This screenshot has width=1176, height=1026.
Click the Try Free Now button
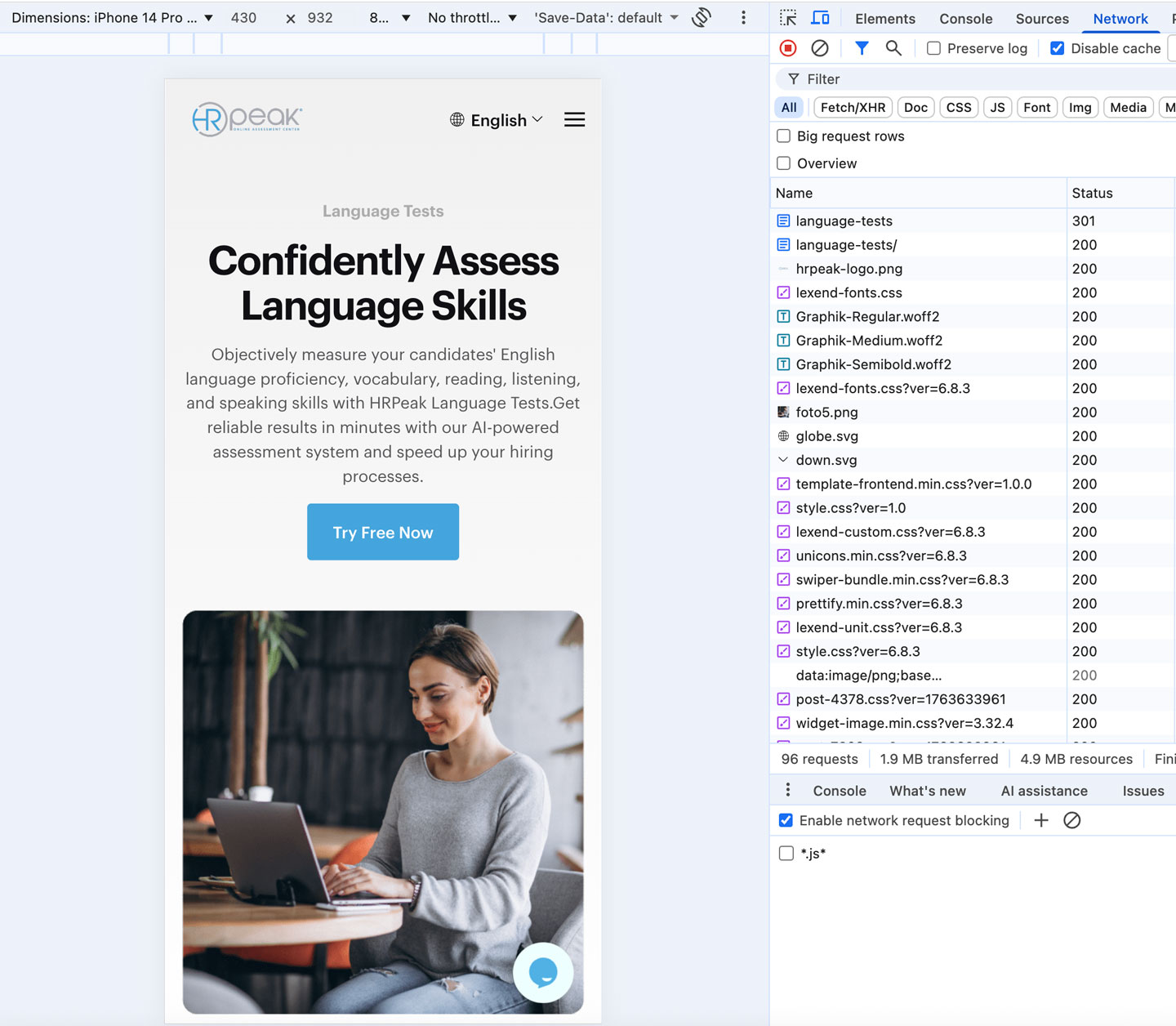(x=383, y=533)
